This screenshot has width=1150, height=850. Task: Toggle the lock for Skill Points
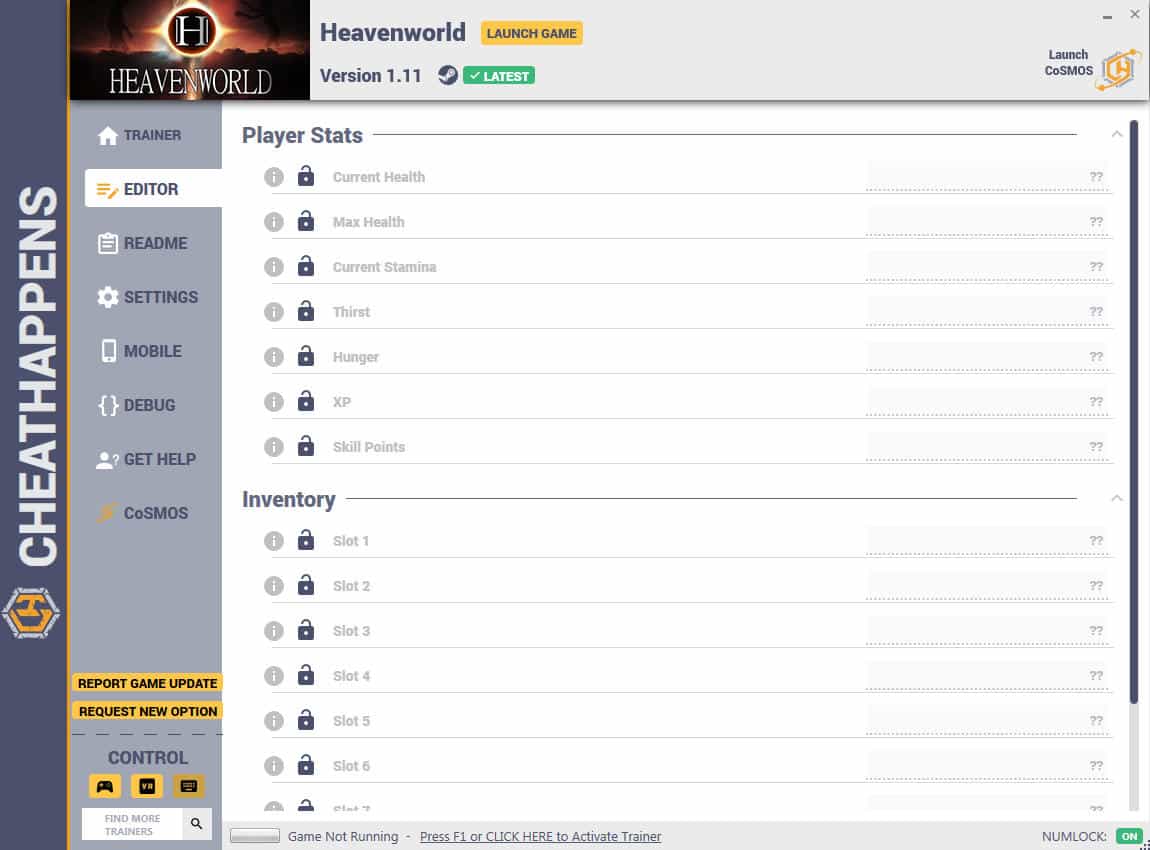point(306,446)
